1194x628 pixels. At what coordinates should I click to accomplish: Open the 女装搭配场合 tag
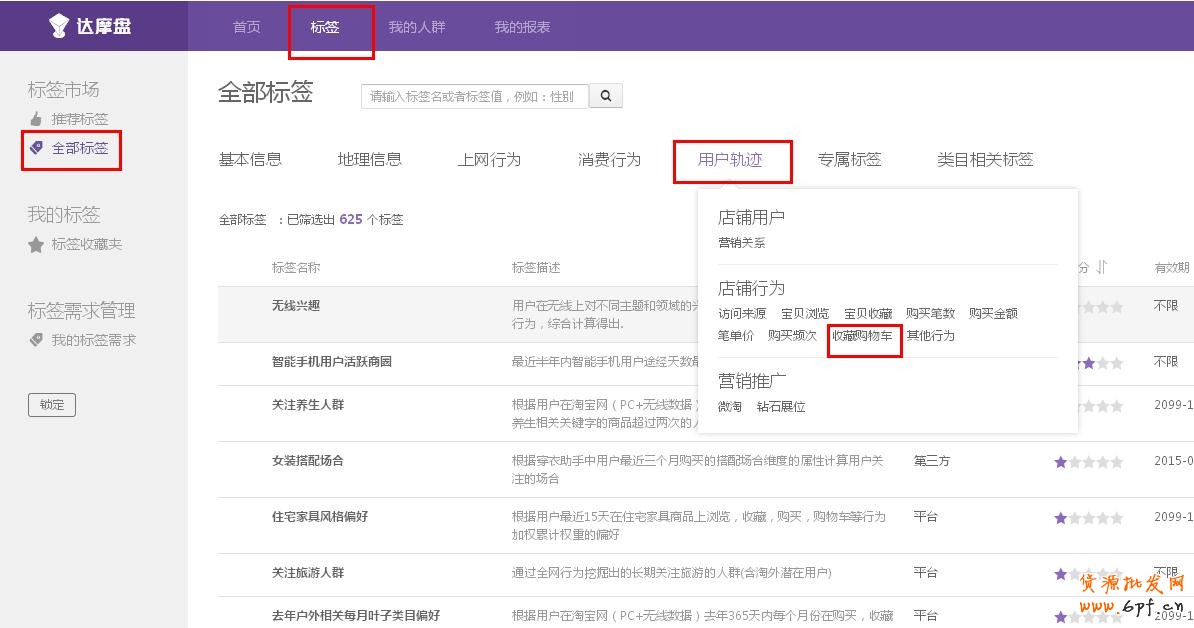(x=308, y=461)
